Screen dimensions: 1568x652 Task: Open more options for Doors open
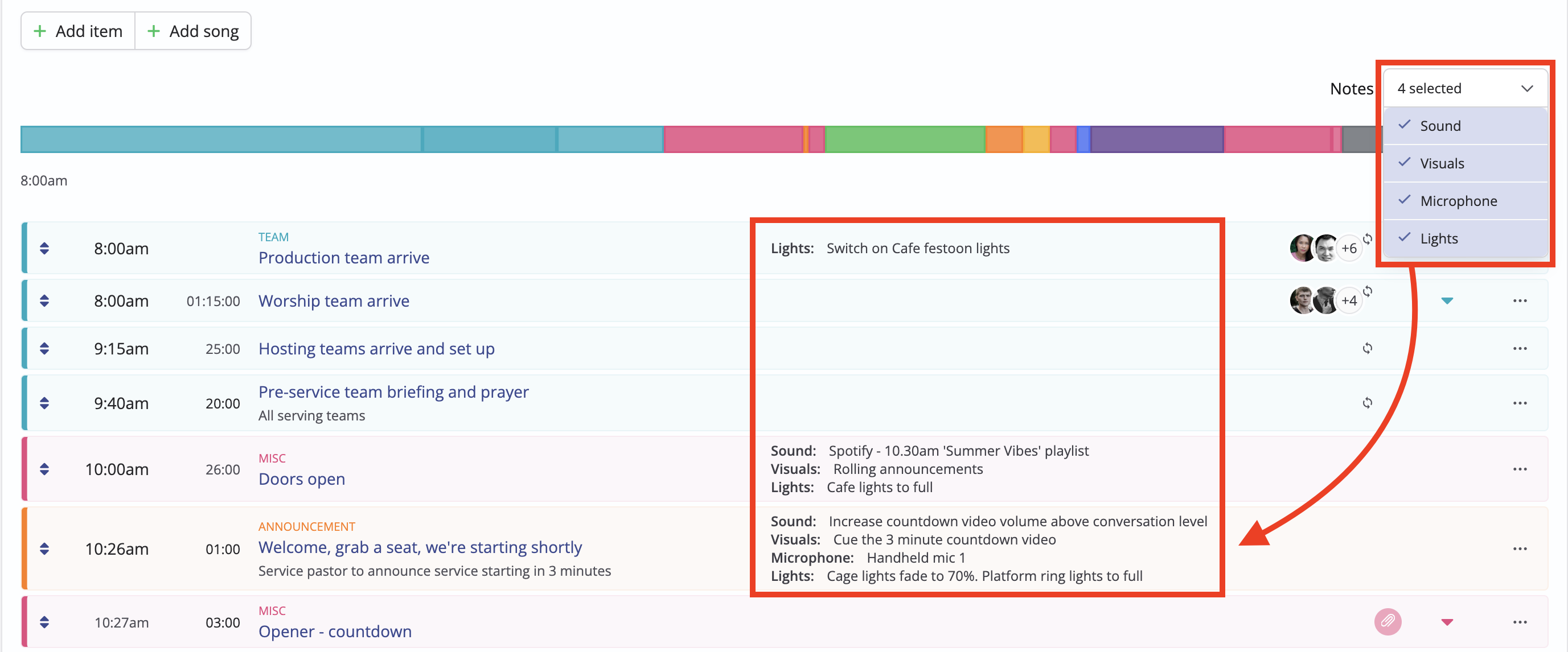[1520, 469]
